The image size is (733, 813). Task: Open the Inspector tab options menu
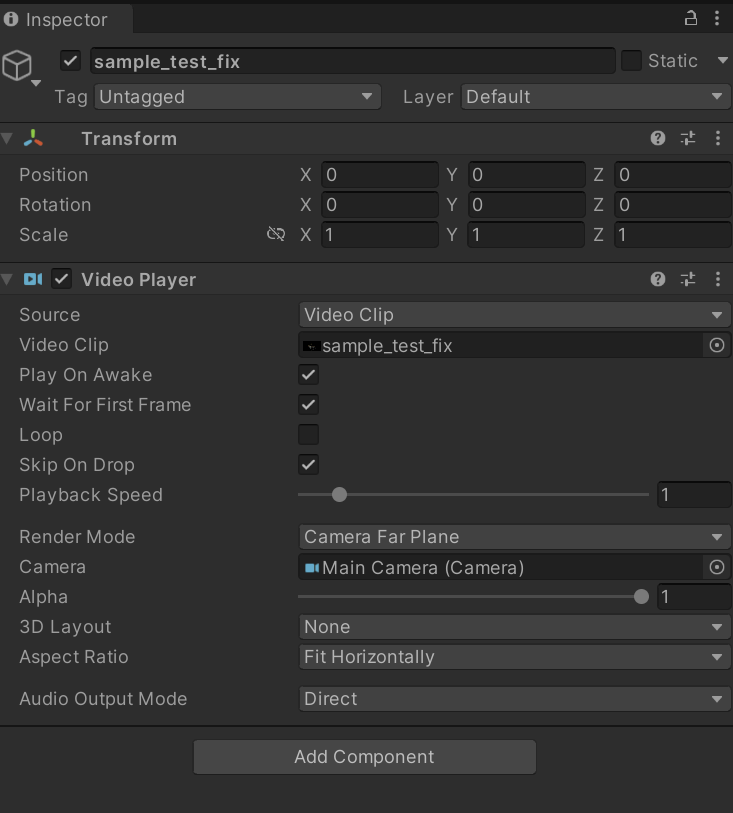[x=717, y=19]
